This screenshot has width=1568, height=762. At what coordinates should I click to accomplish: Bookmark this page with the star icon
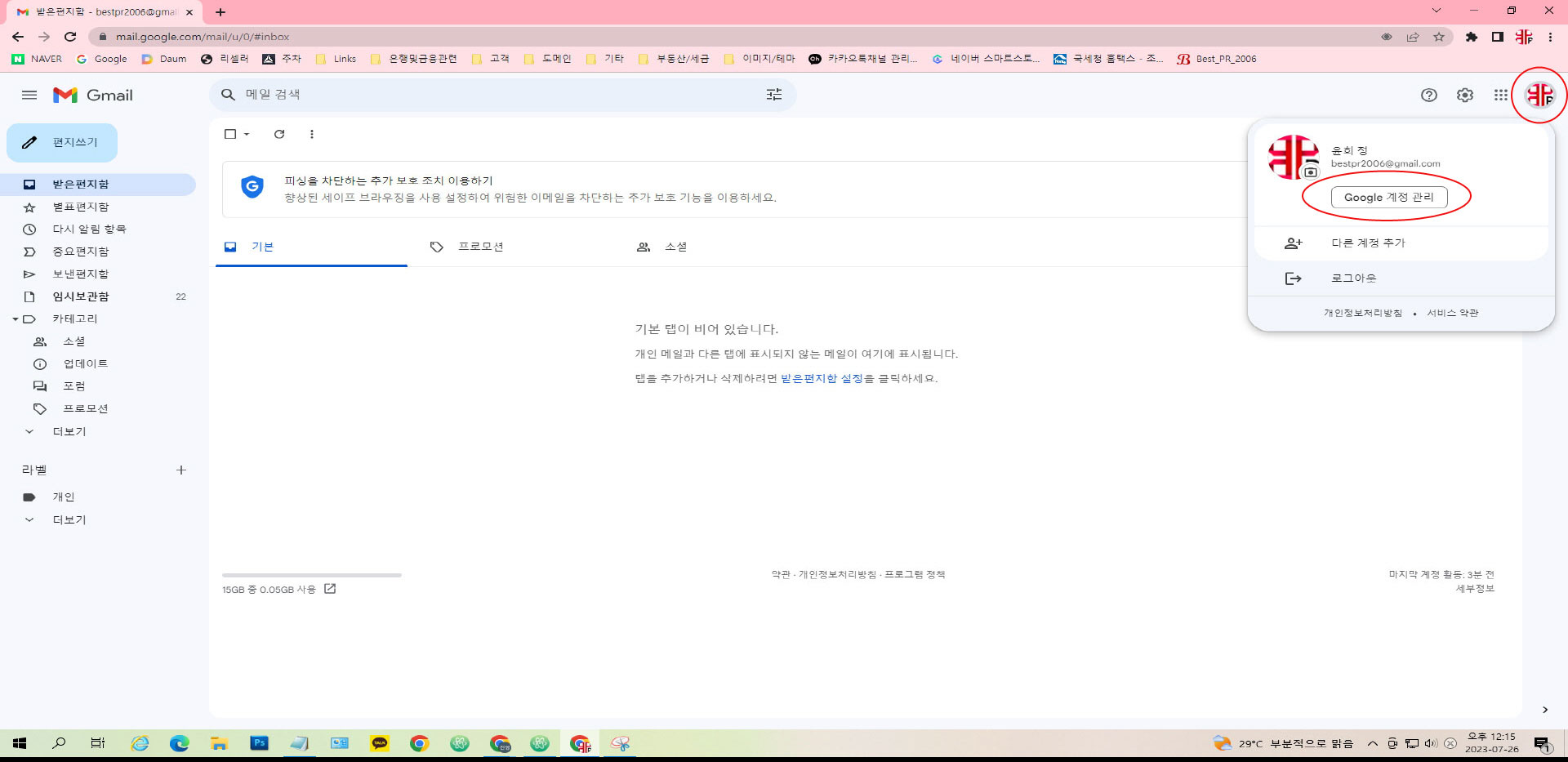(x=1439, y=37)
